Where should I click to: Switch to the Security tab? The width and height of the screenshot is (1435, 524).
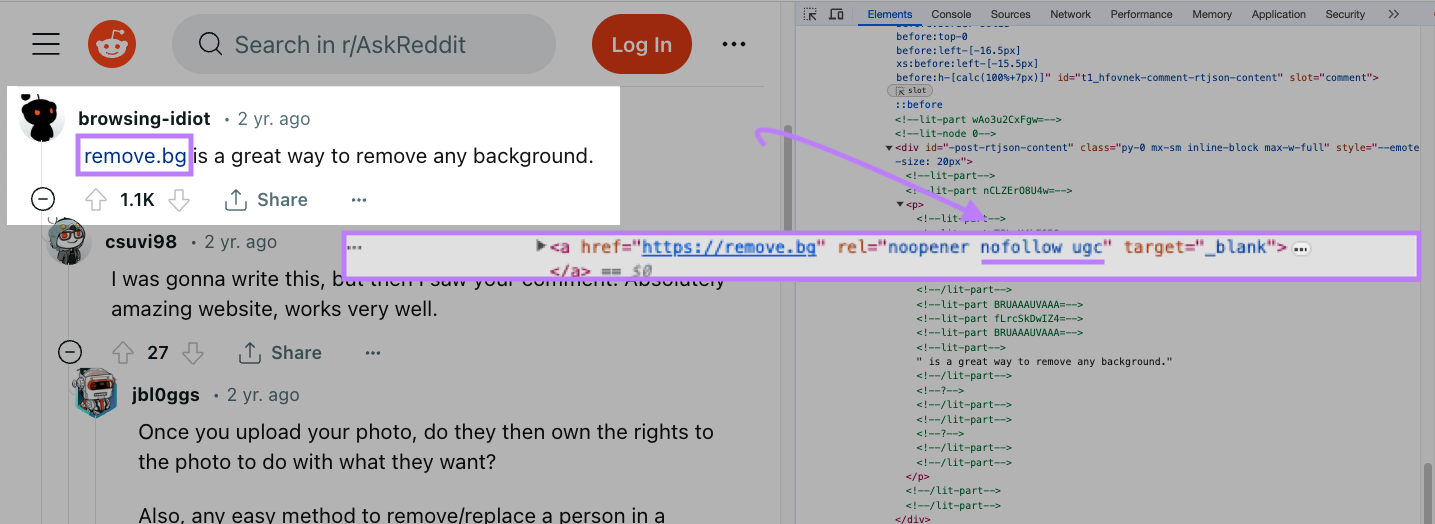point(1345,14)
